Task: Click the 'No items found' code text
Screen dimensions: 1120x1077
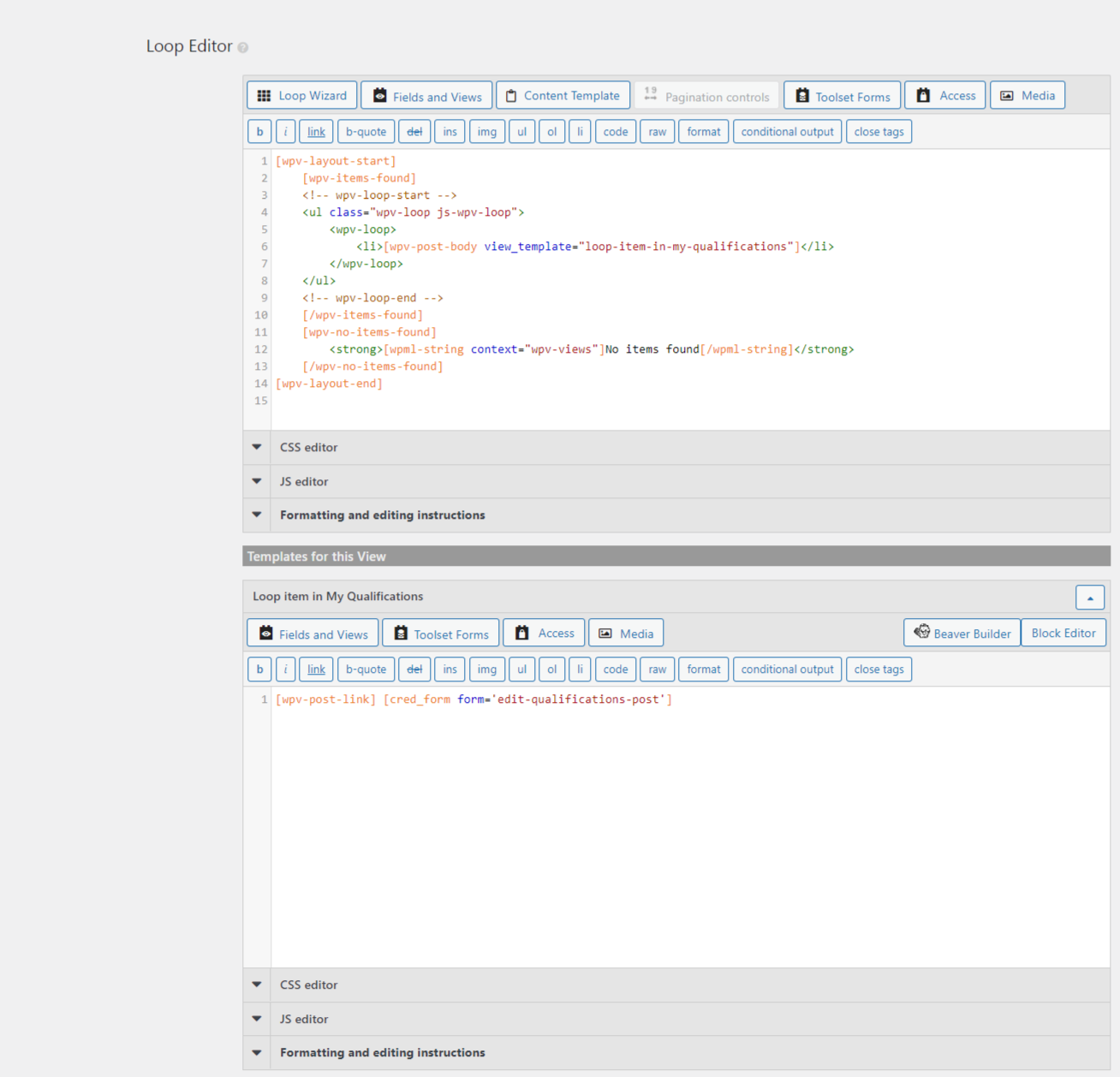Action: point(652,349)
